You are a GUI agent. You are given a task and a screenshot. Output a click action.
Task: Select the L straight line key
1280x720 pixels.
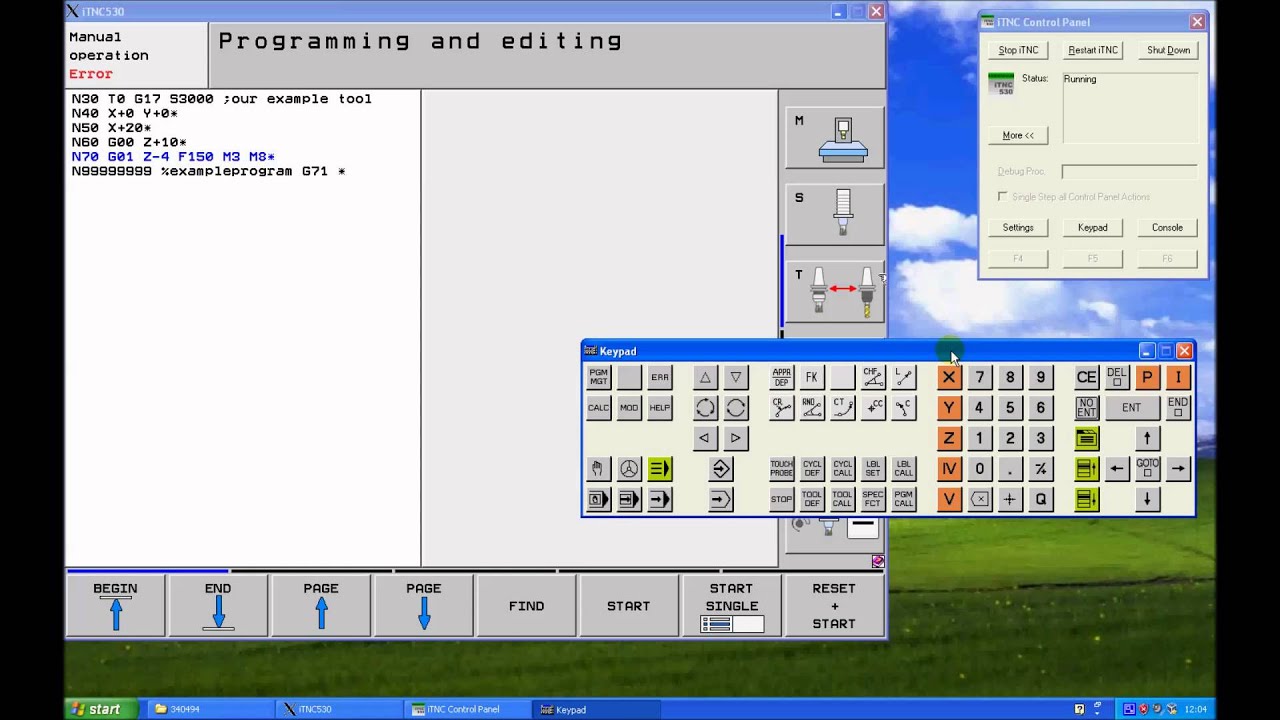[x=904, y=377]
